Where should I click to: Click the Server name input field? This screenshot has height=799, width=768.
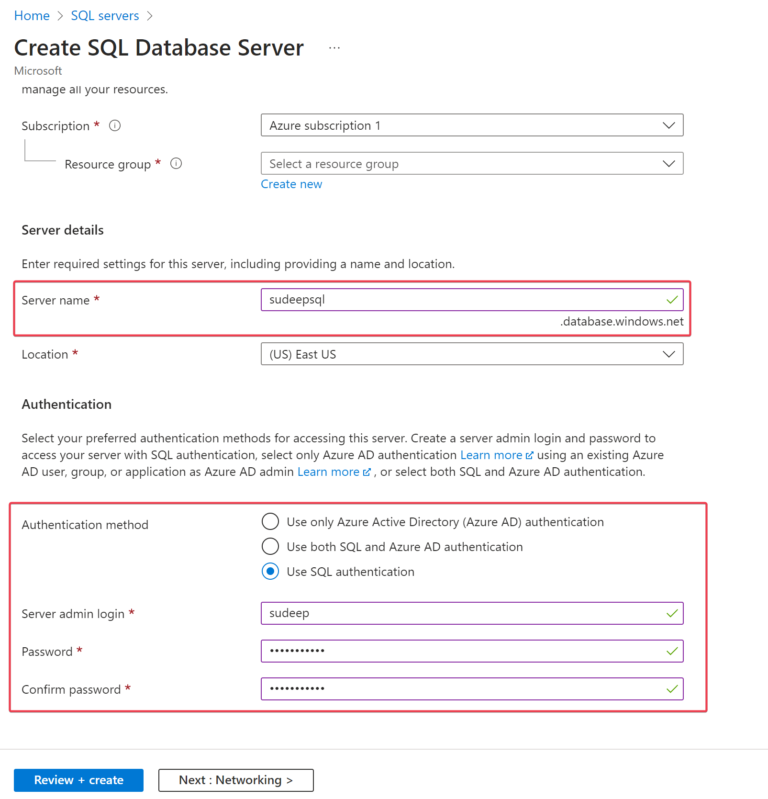460,299
